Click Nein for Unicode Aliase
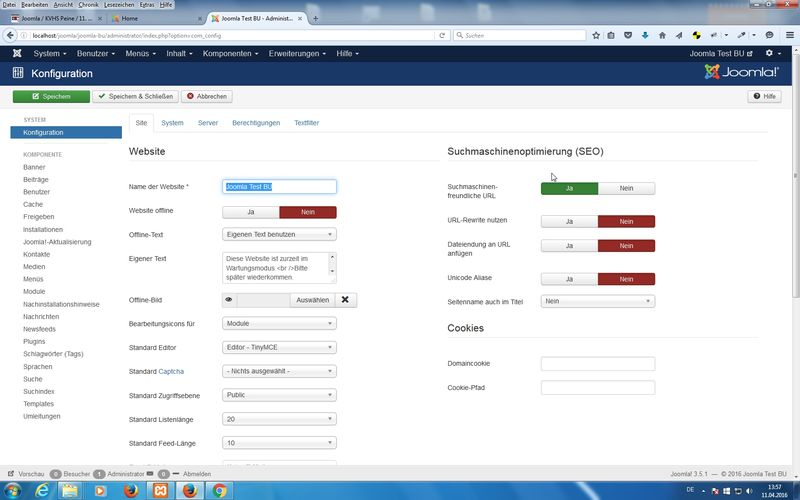Image resolution: width=800 pixels, height=500 pixels. (627, 279)
